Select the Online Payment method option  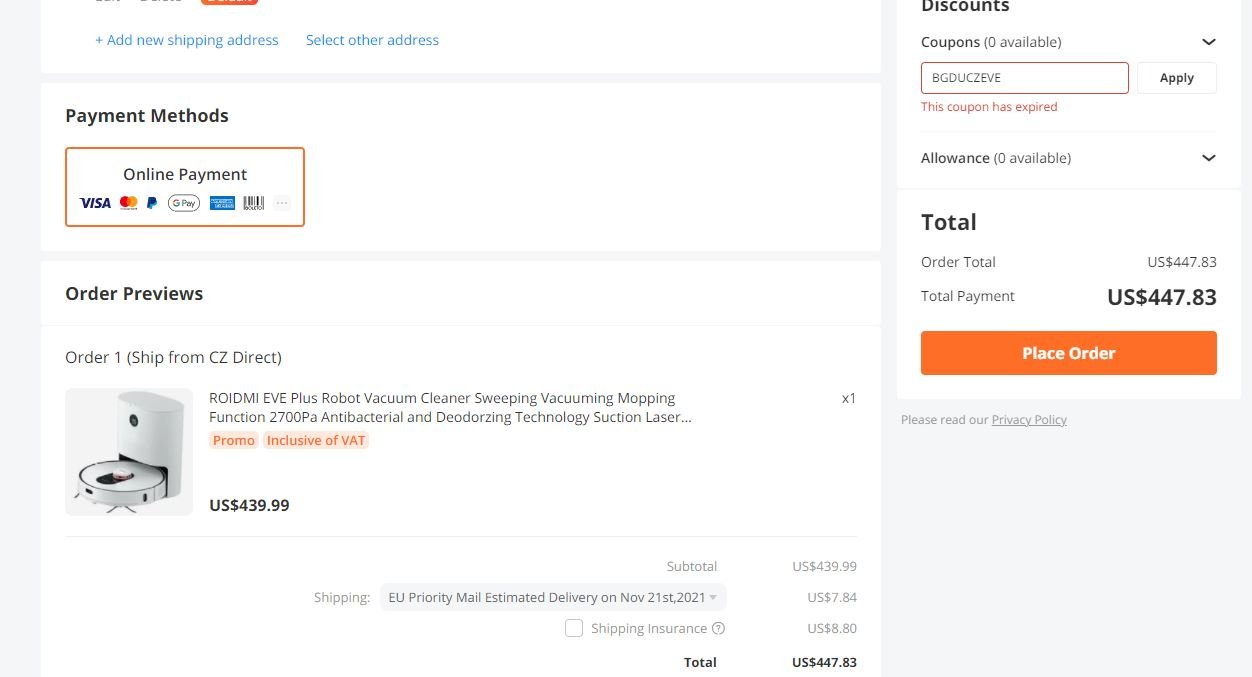point(185,187)
